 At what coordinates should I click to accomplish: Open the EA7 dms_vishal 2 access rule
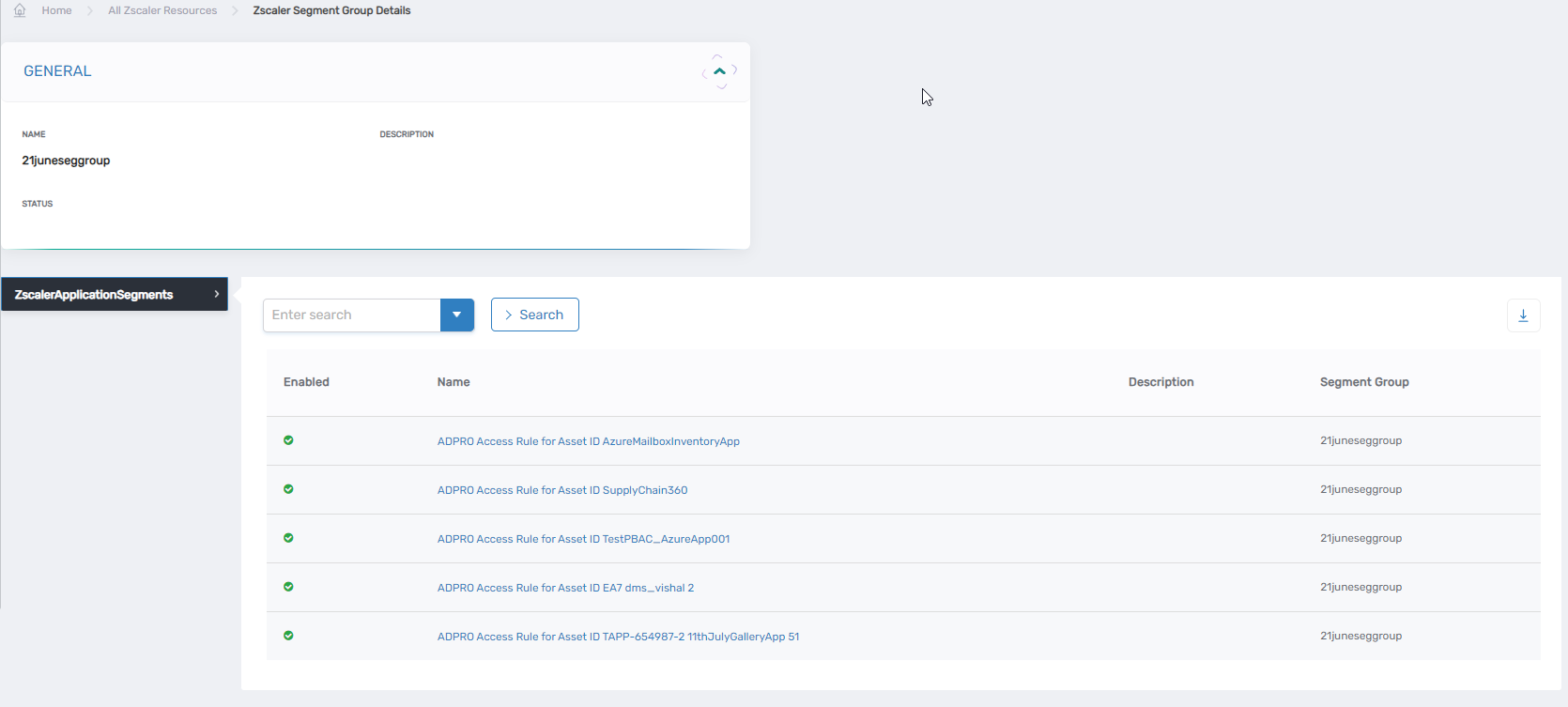pos(565,588)
